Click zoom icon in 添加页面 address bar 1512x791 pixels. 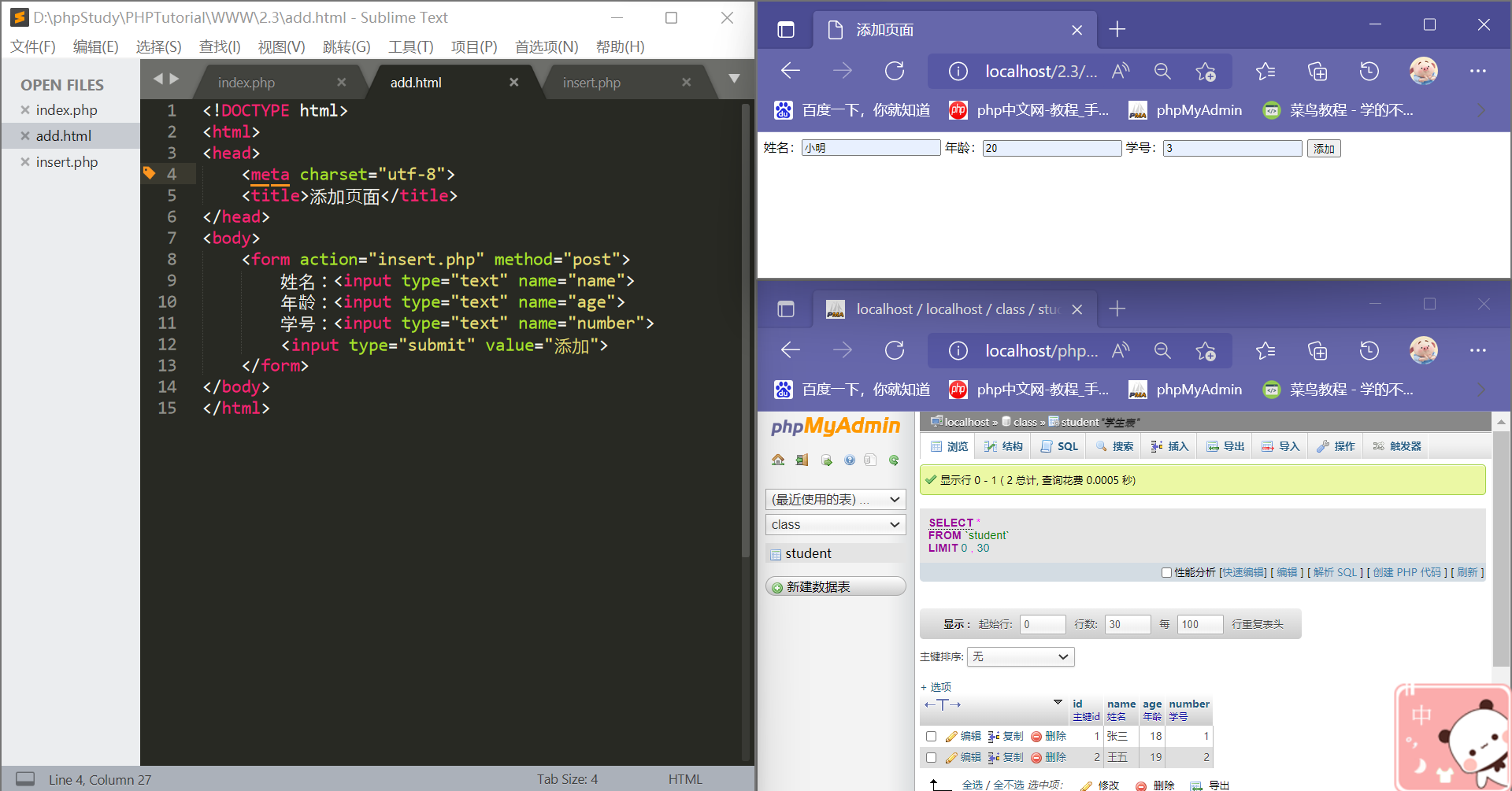point(1162,72)
